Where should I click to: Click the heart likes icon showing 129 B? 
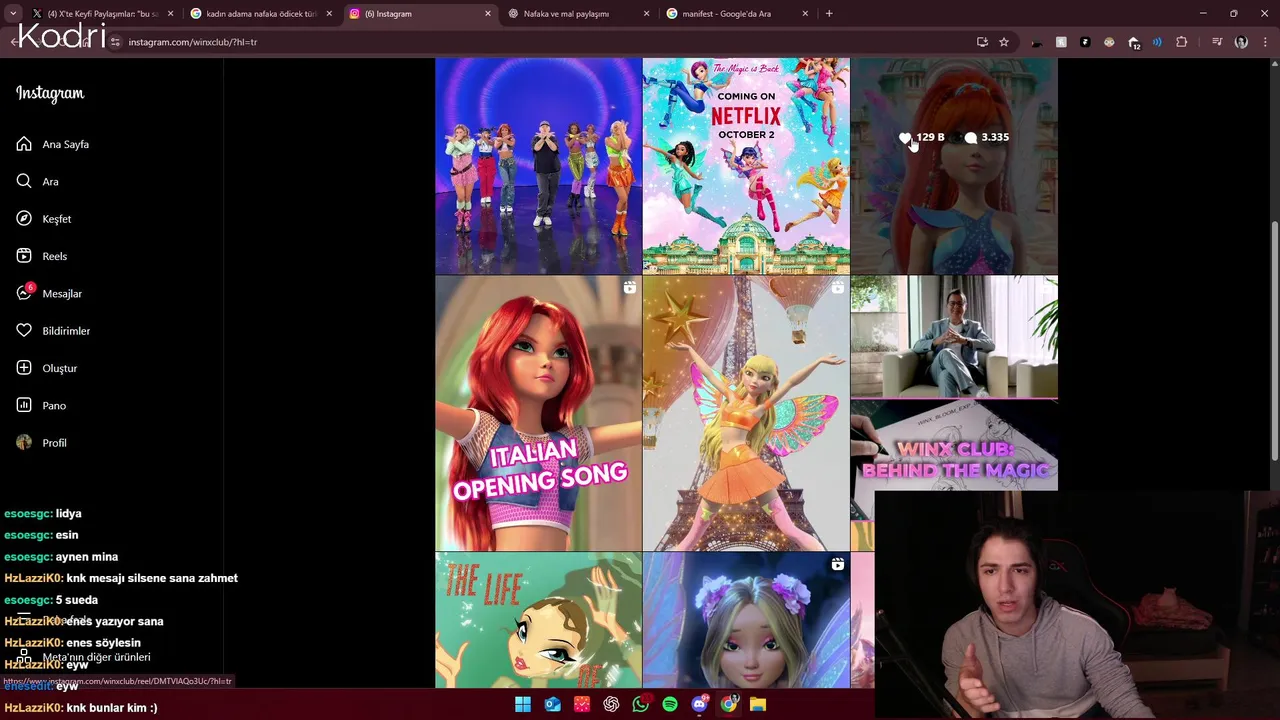pyautogui.click(x=905, y=138)
